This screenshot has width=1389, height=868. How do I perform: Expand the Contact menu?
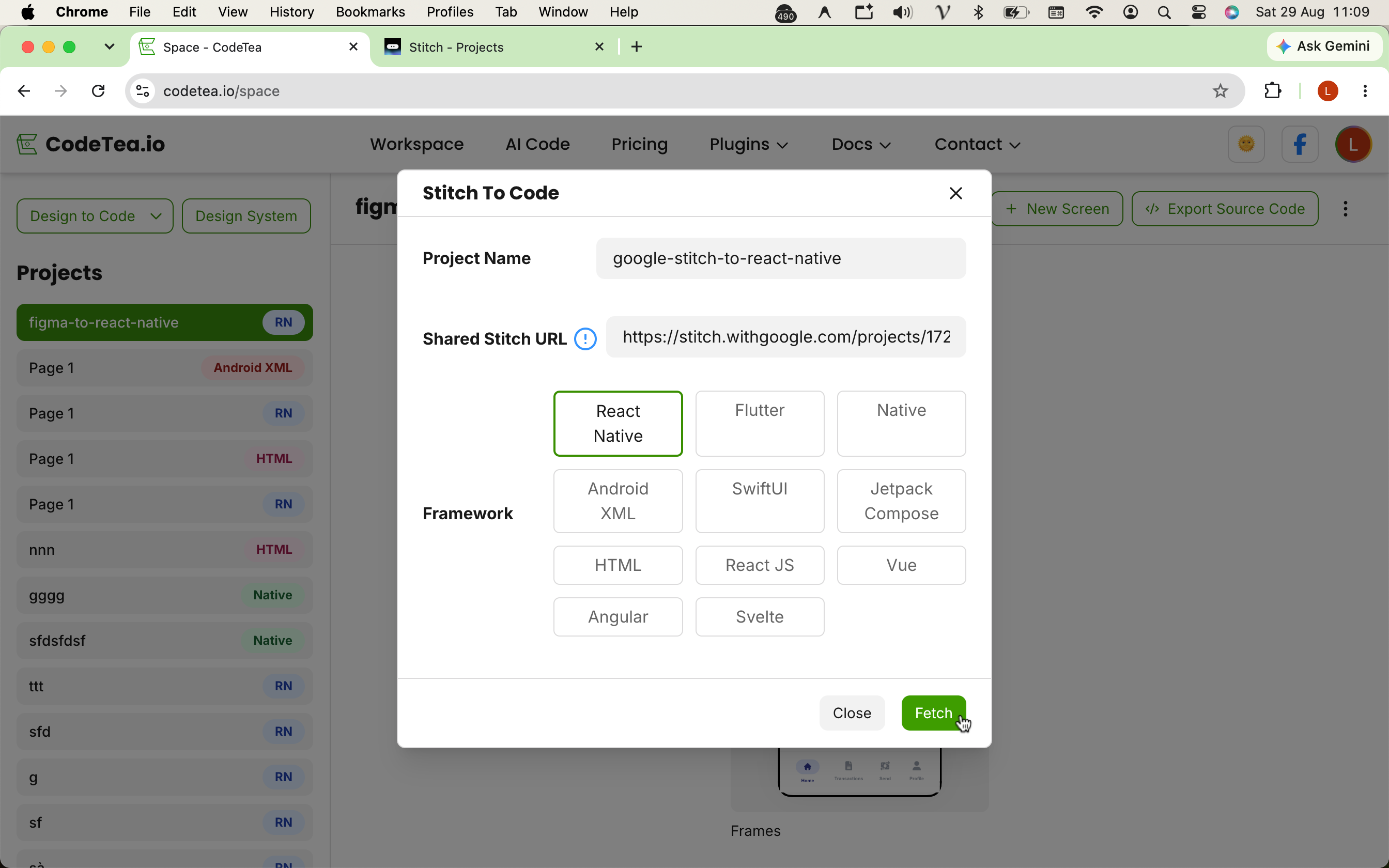click(x=978, y=144)
